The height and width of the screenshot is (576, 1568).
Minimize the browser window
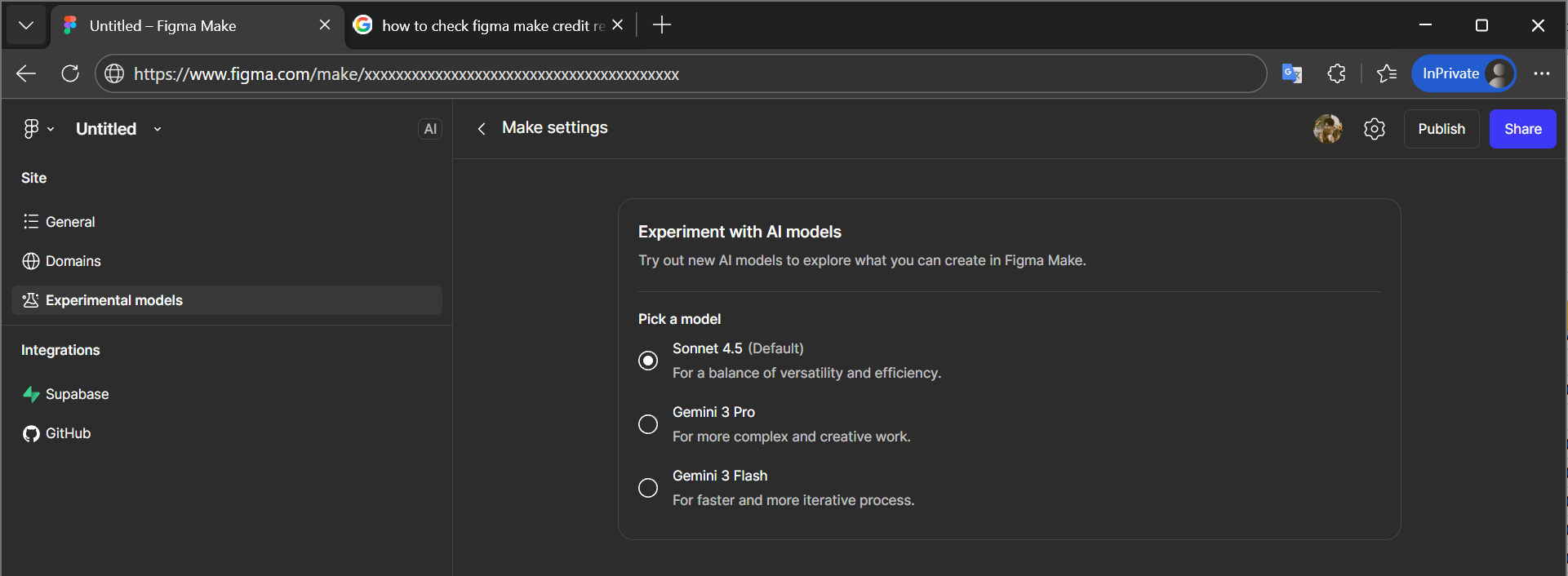[1425, 25]
